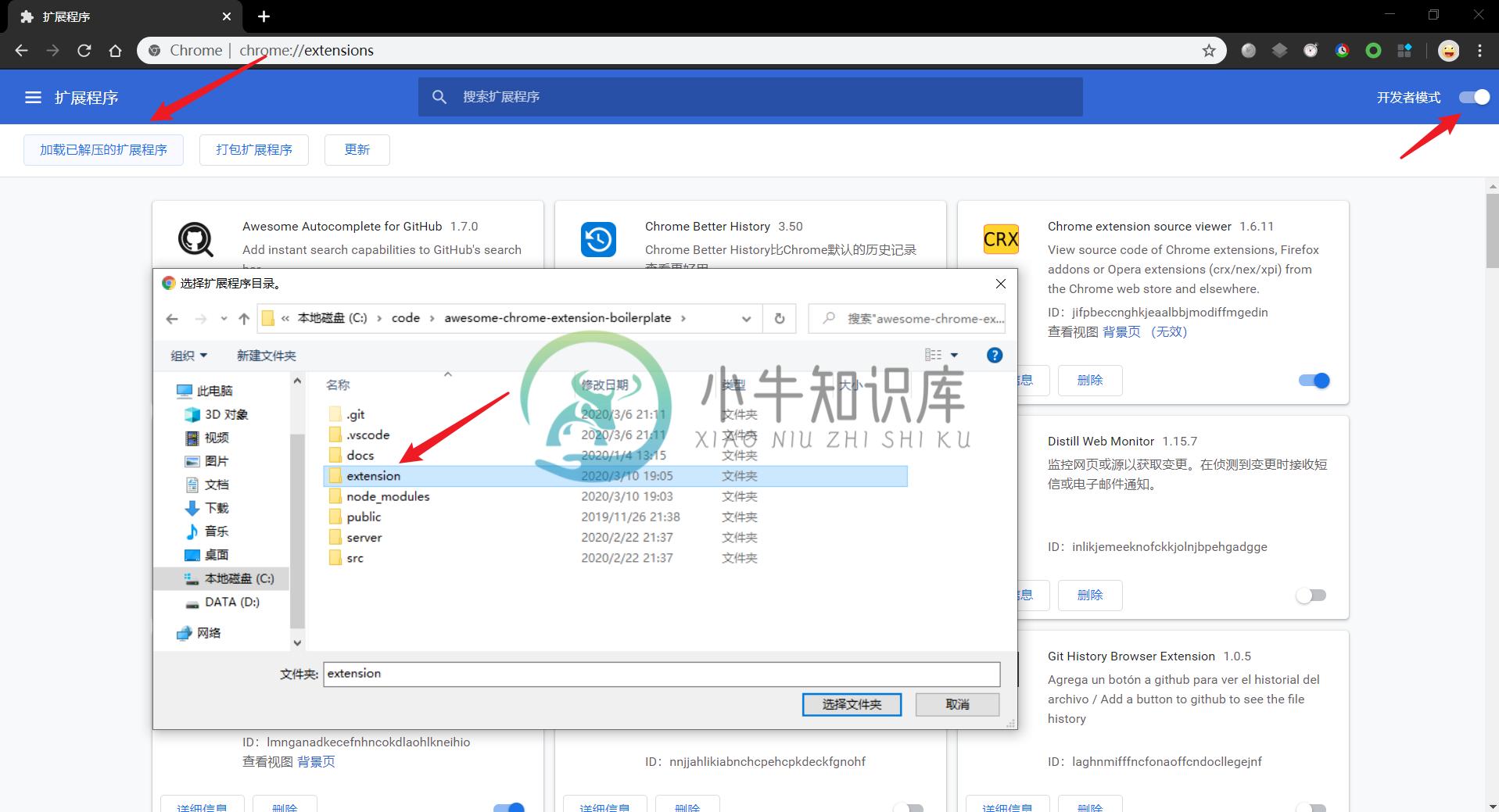Click 删除 for Chrome extension source viewer

coord(1090,381)
